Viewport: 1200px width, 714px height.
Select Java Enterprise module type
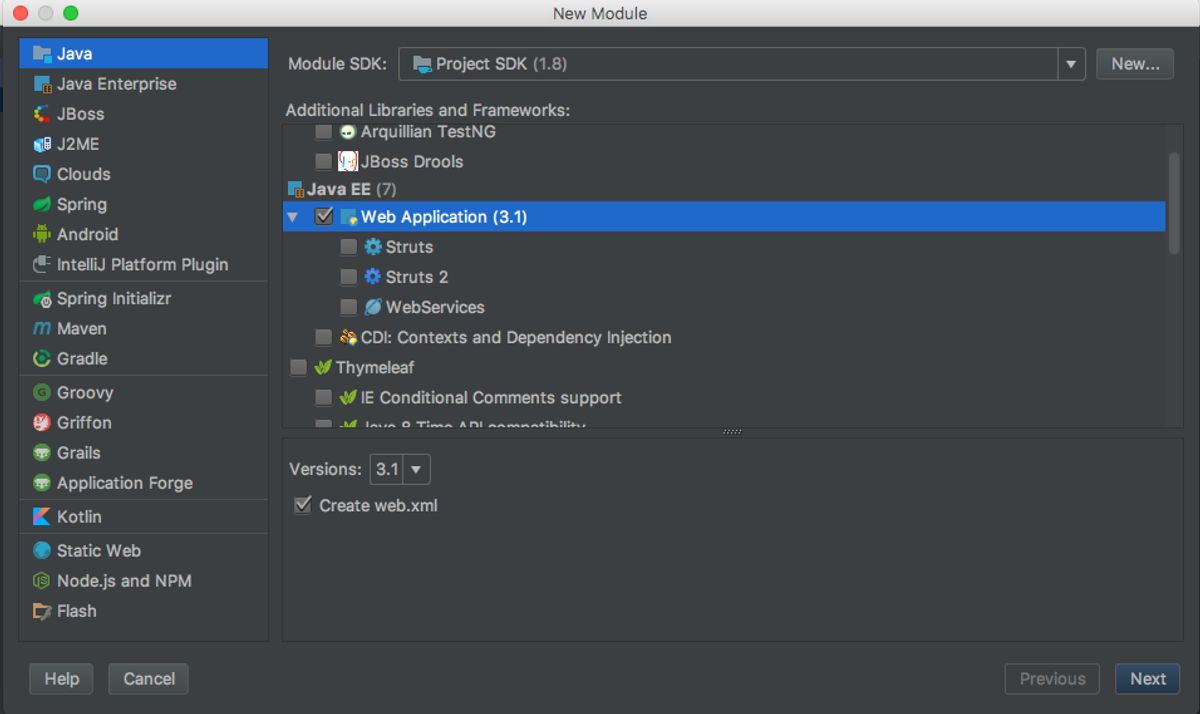coord(116,84)
